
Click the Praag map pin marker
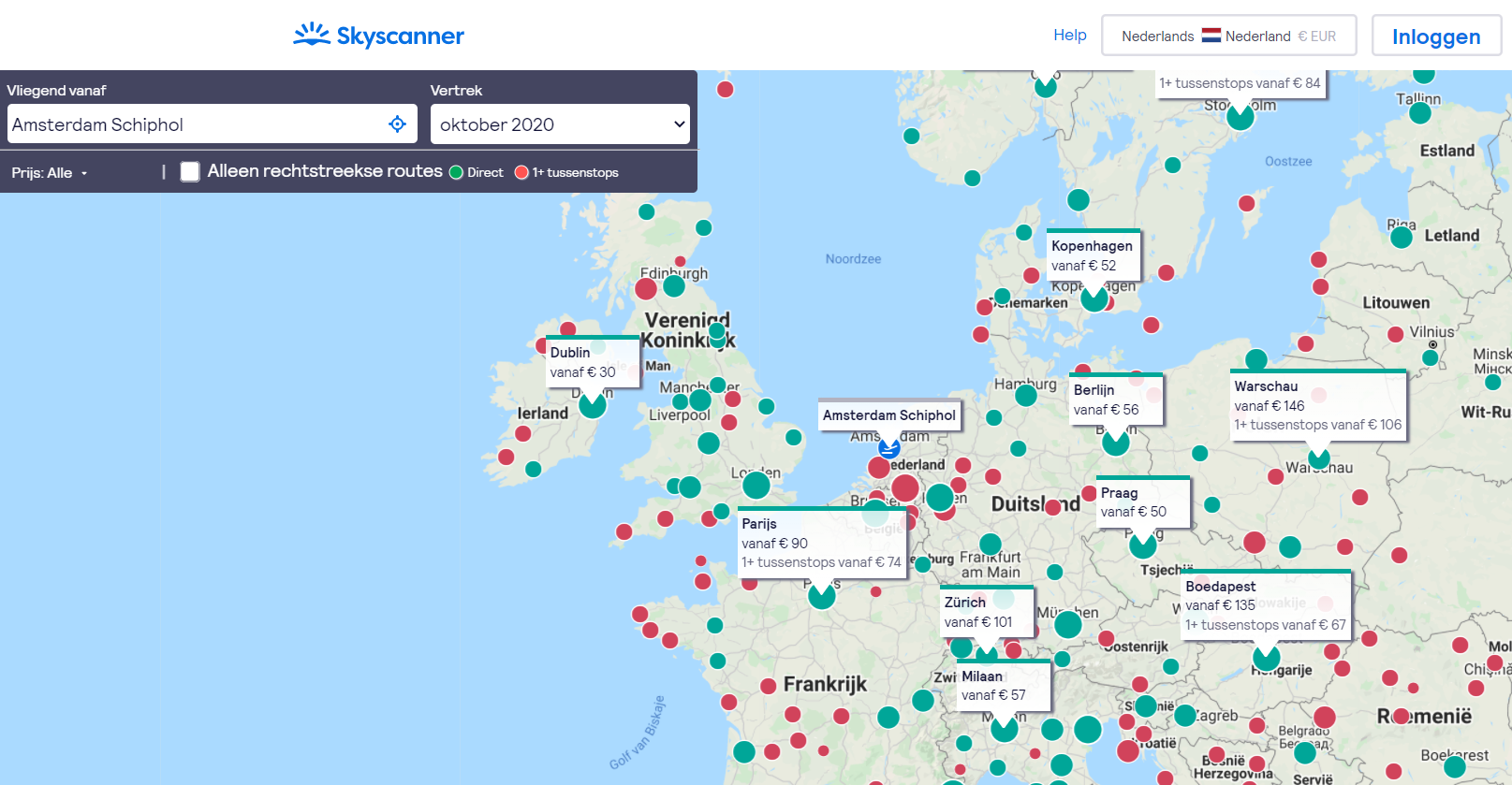1142,545
